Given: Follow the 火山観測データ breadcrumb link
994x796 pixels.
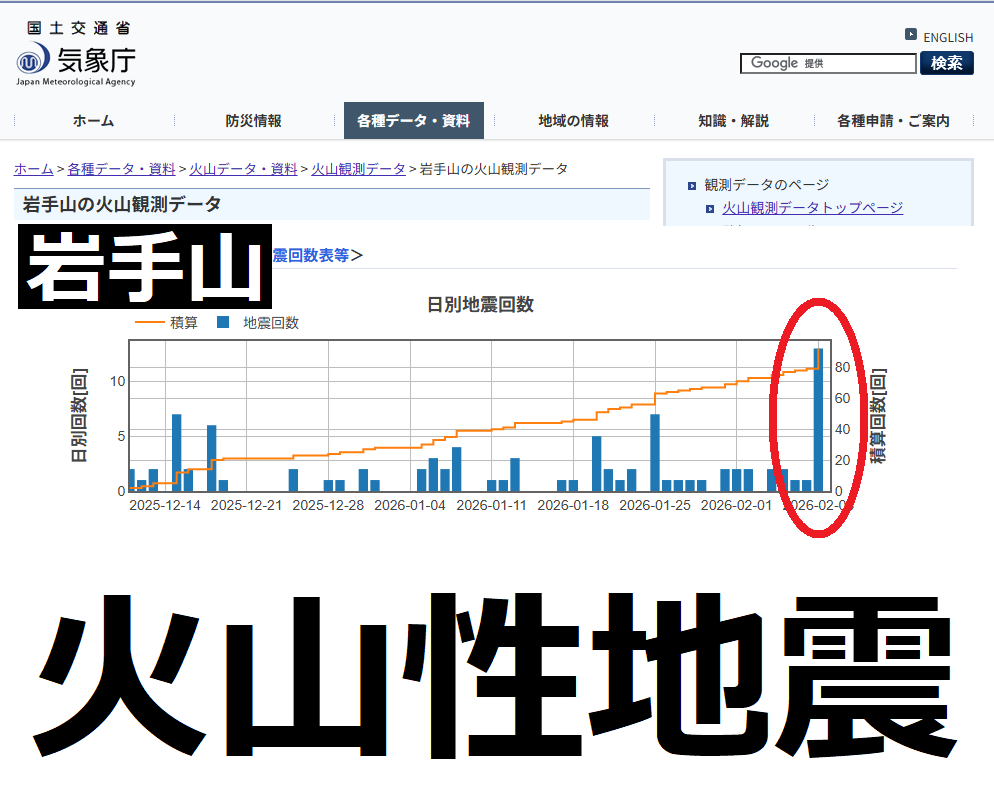Looking at the screenshot, I should coord(358,169).
